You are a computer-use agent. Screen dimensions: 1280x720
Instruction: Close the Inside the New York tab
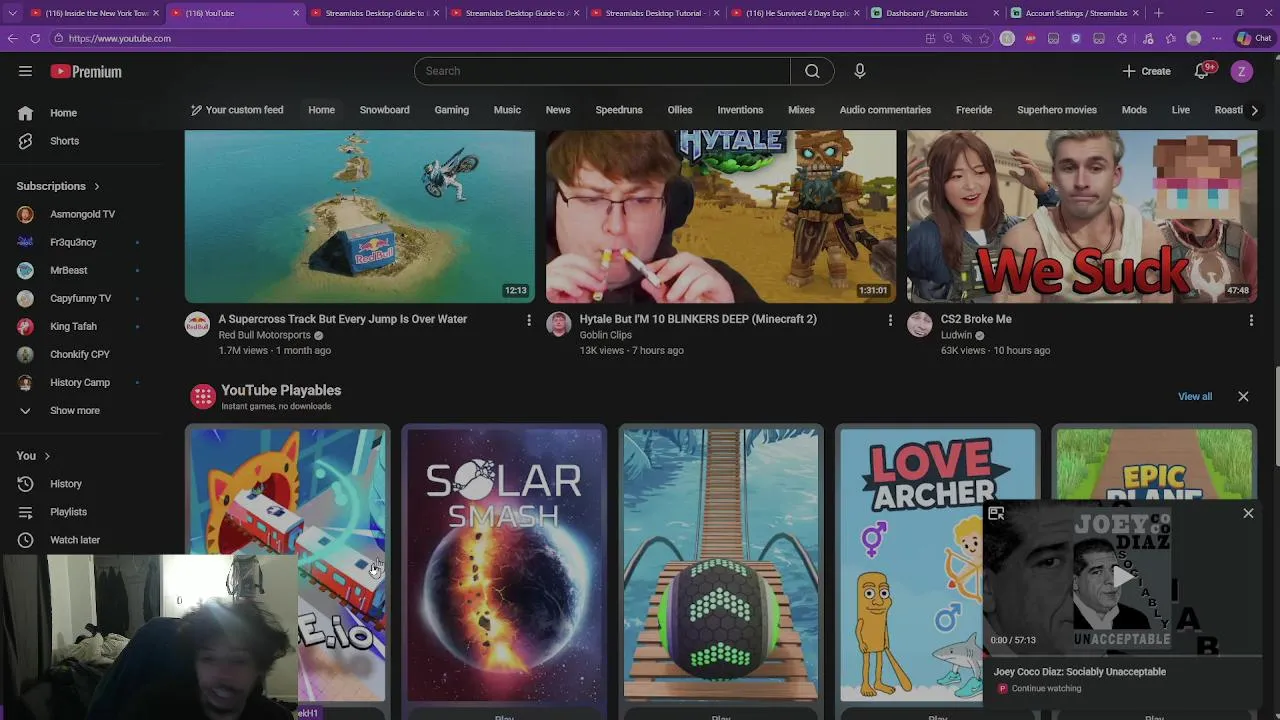156,13
